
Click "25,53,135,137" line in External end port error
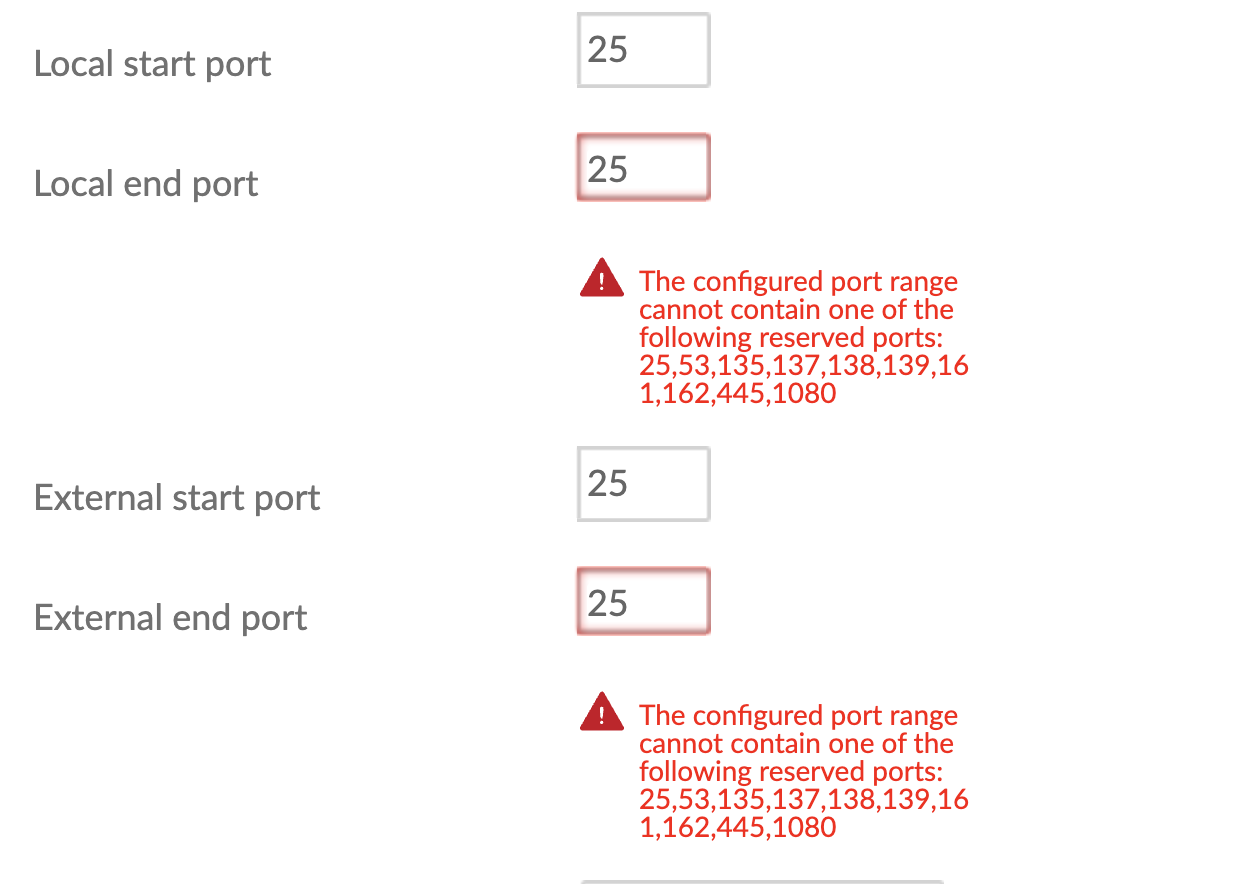[803, 800]
